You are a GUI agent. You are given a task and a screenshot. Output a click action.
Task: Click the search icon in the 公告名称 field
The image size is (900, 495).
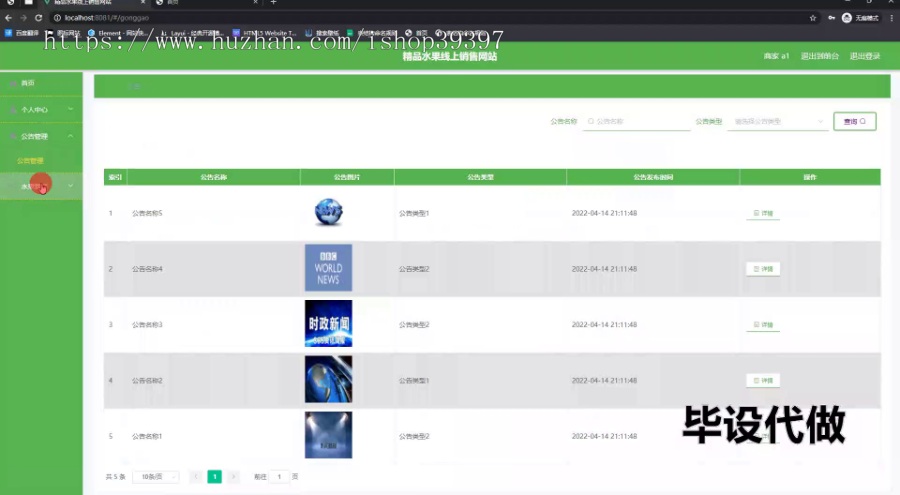pyautogui.click(x=591, y=121)
